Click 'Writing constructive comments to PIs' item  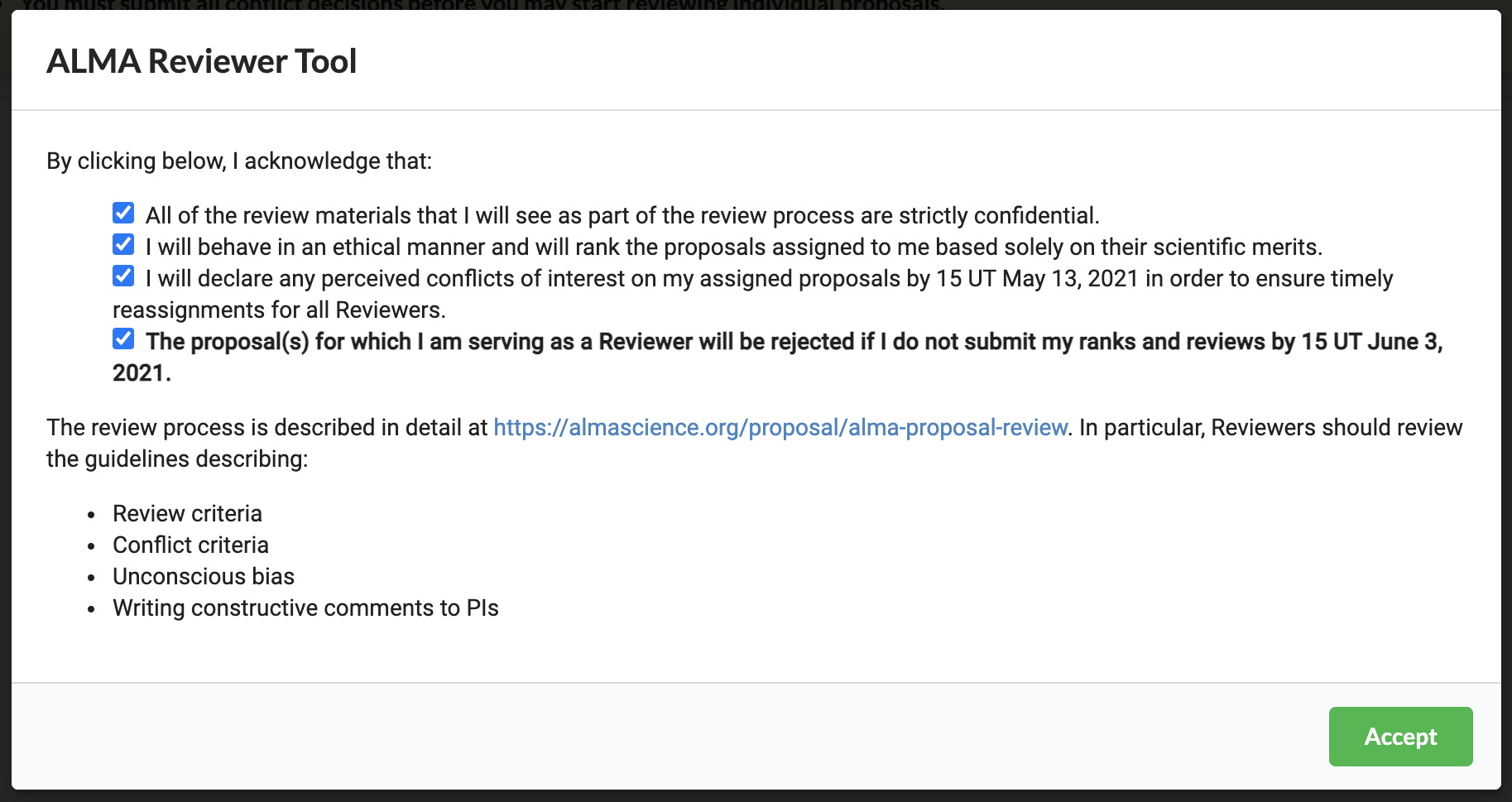[x=305, y=608]
